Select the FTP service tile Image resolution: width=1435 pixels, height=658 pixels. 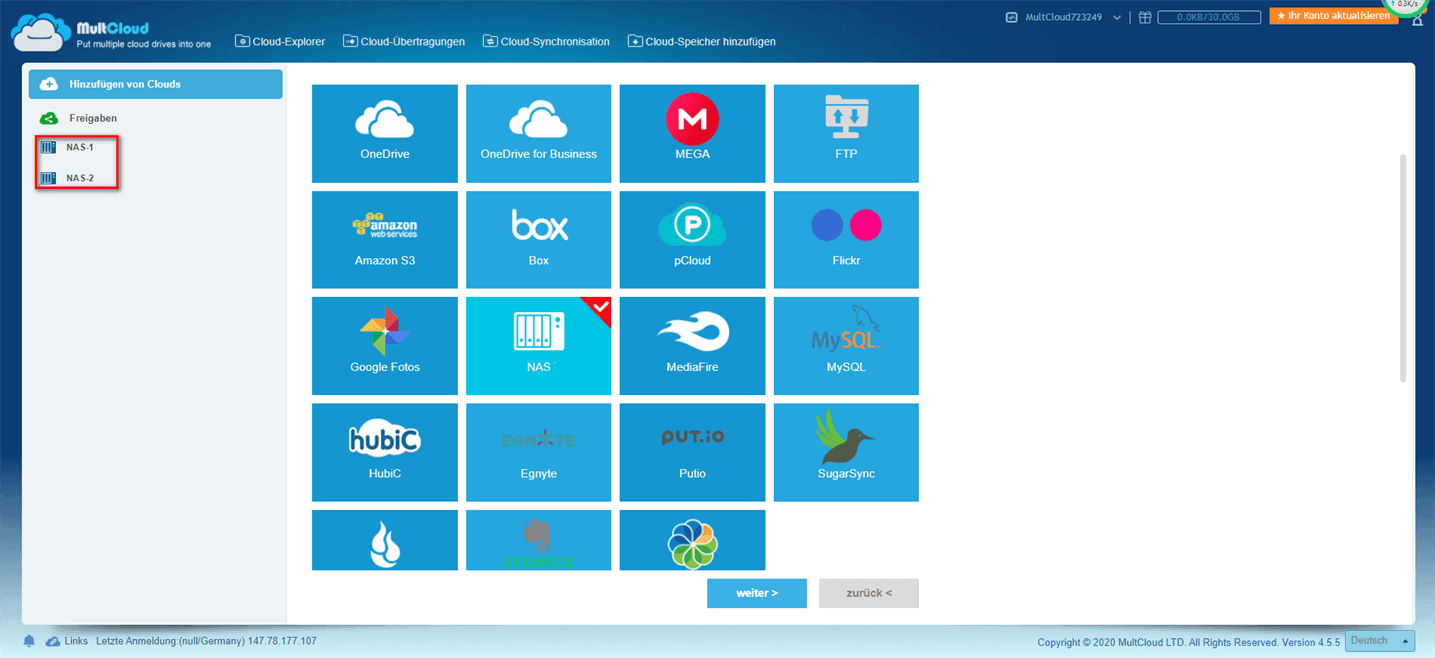[846, 133]
